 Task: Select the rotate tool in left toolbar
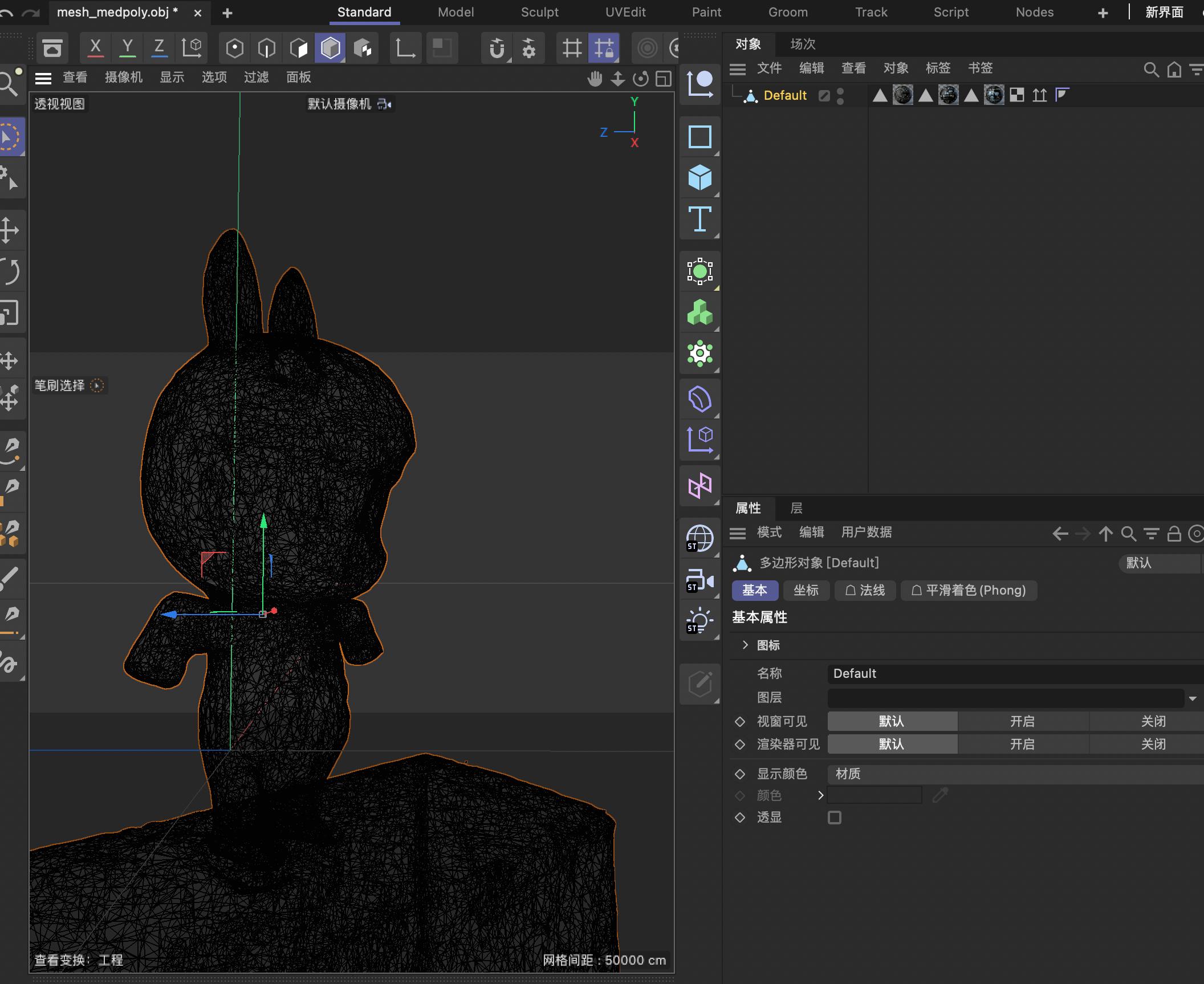coord(9,271)
